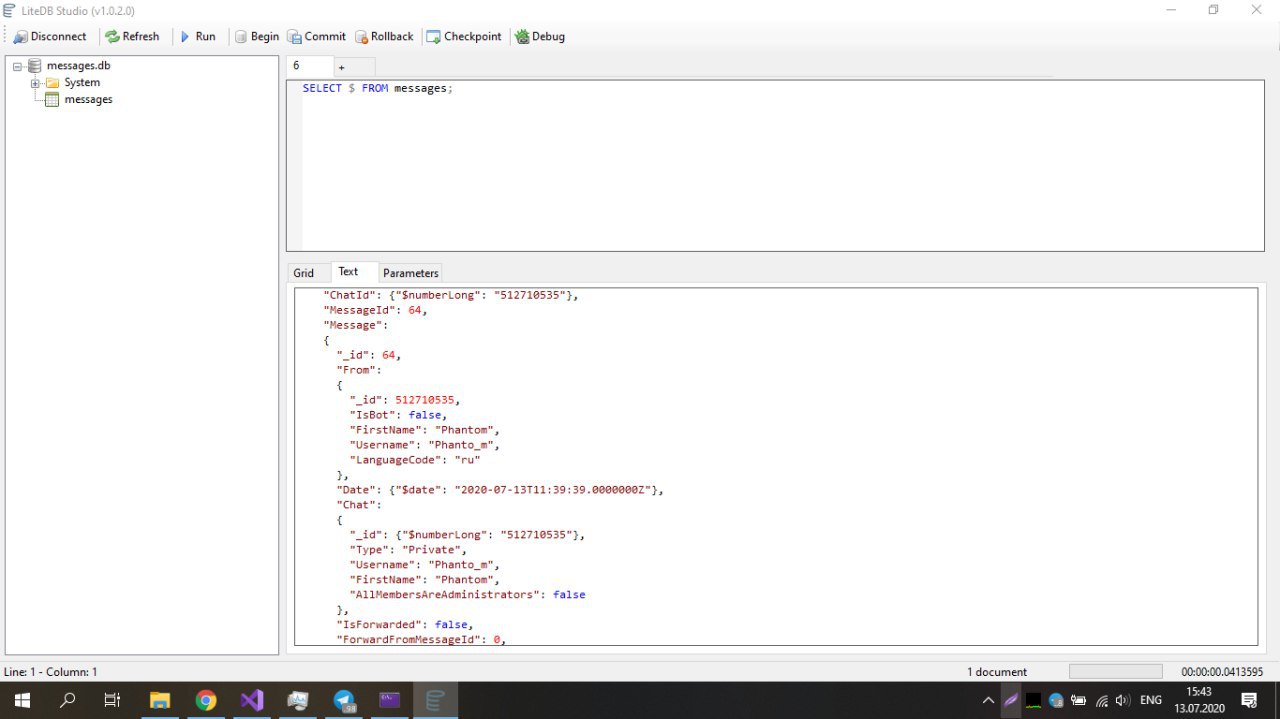Viewport: 1280px width, 719px height.
Task: Commit the current transaction
Action: tap(316, 36)
